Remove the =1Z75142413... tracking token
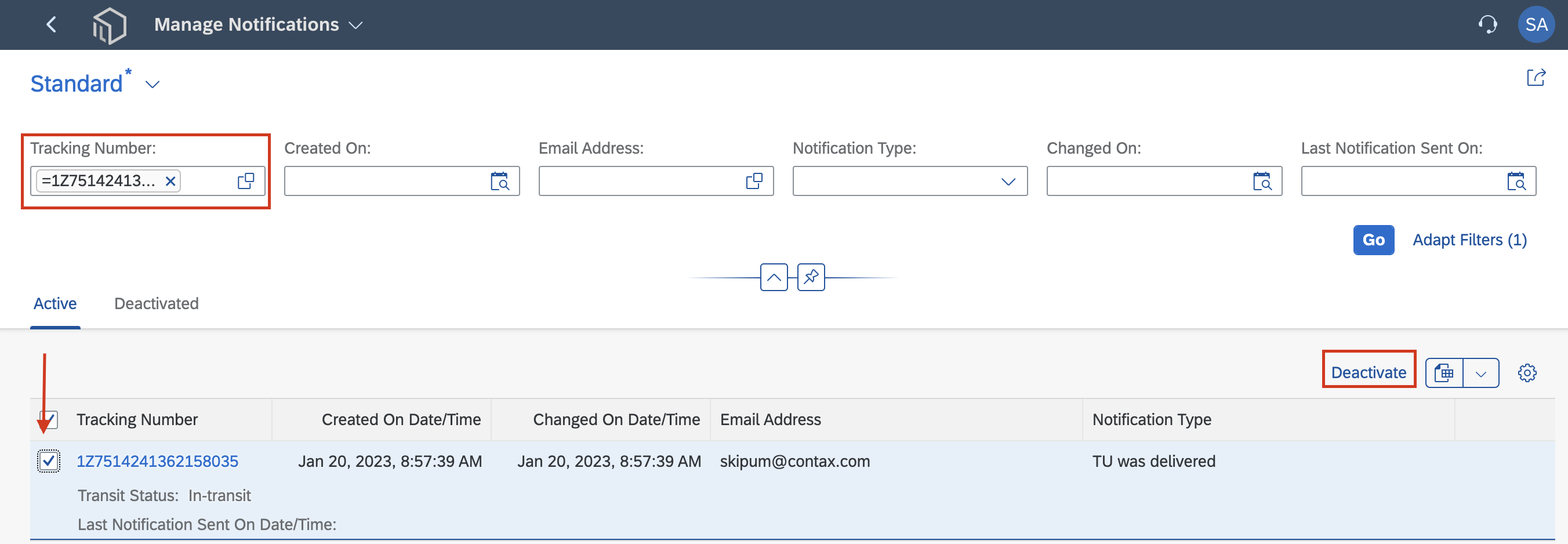 [170, 181]
